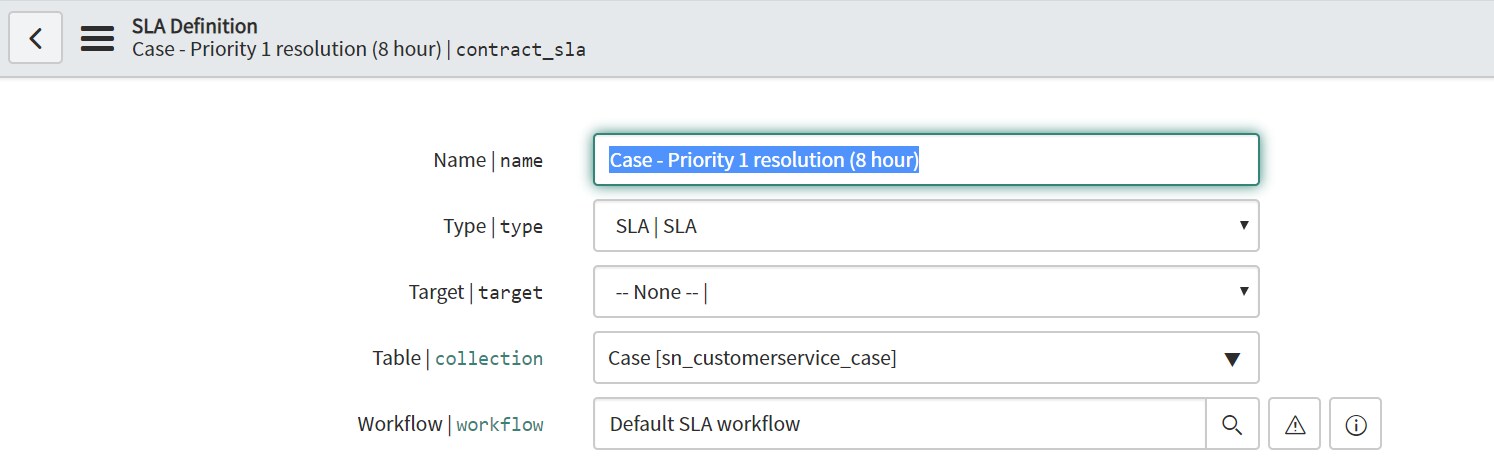1494x471 pixels.
Task: Open the hamburger form context menu
Action: [x=97, y=38]
